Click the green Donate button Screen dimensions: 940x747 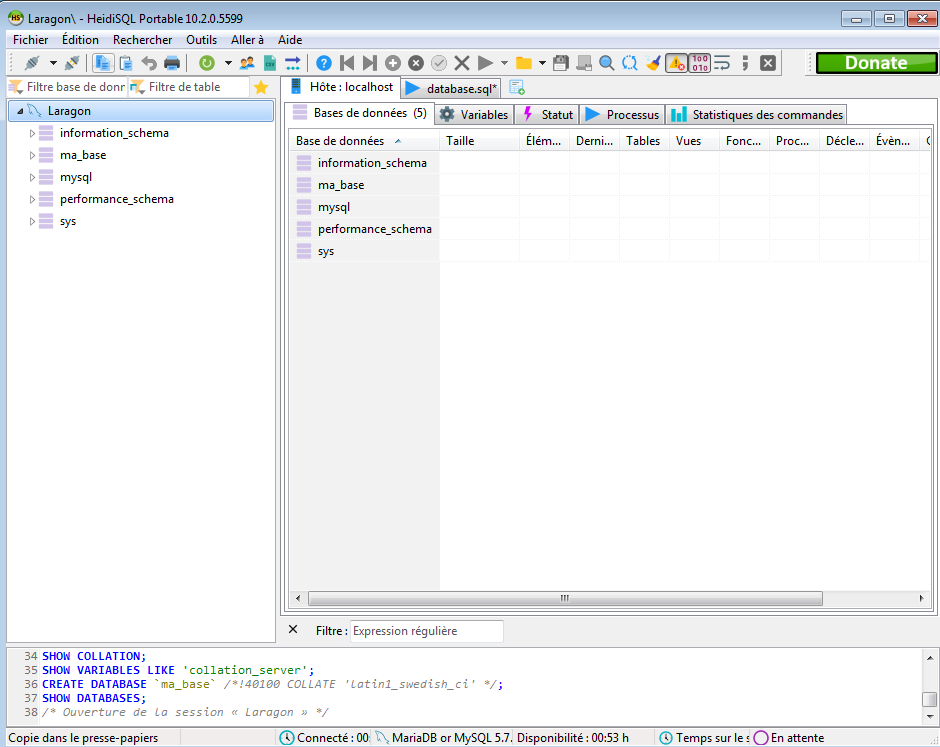(876, 63)
